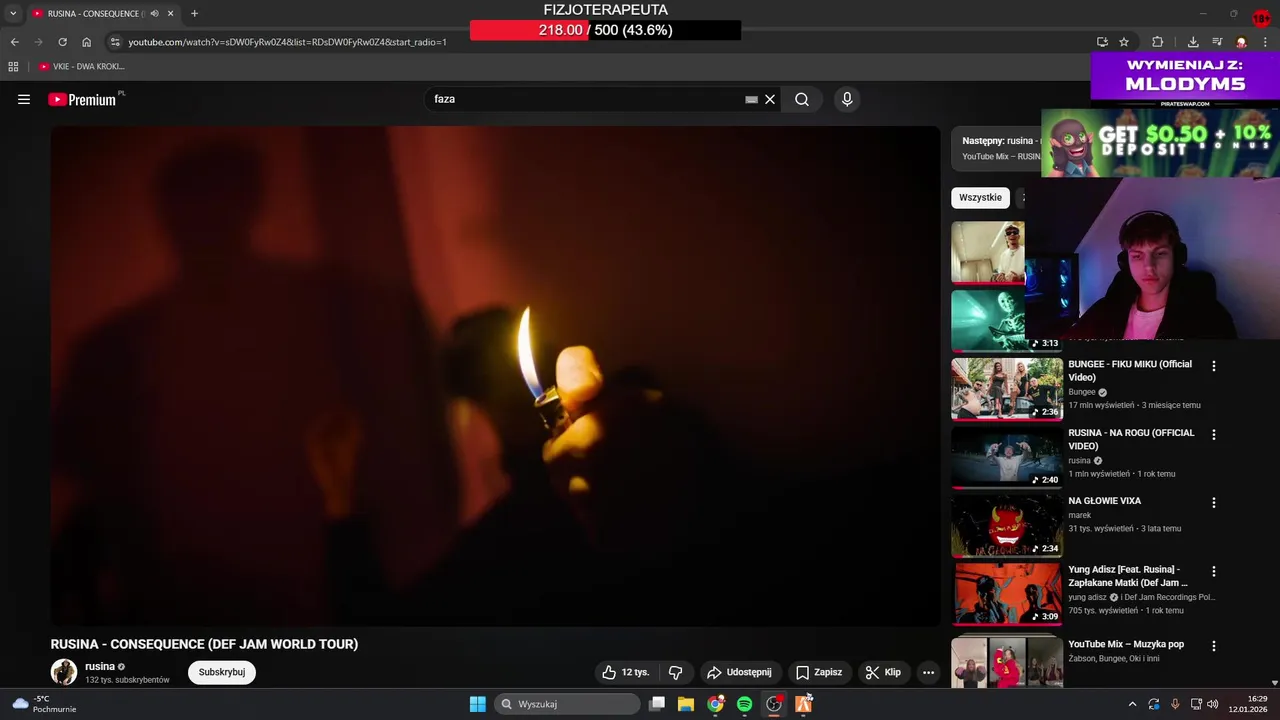Open Windows Start menu
This screenshot has width=1280, height=720.
click(478, 704)
